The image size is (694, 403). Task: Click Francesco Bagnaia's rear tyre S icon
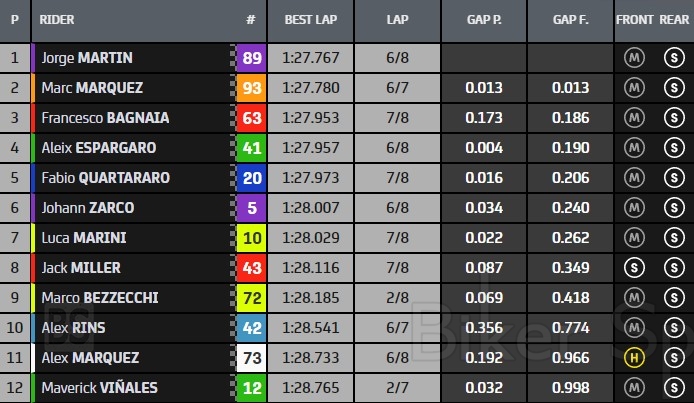[x=673, y=118]
